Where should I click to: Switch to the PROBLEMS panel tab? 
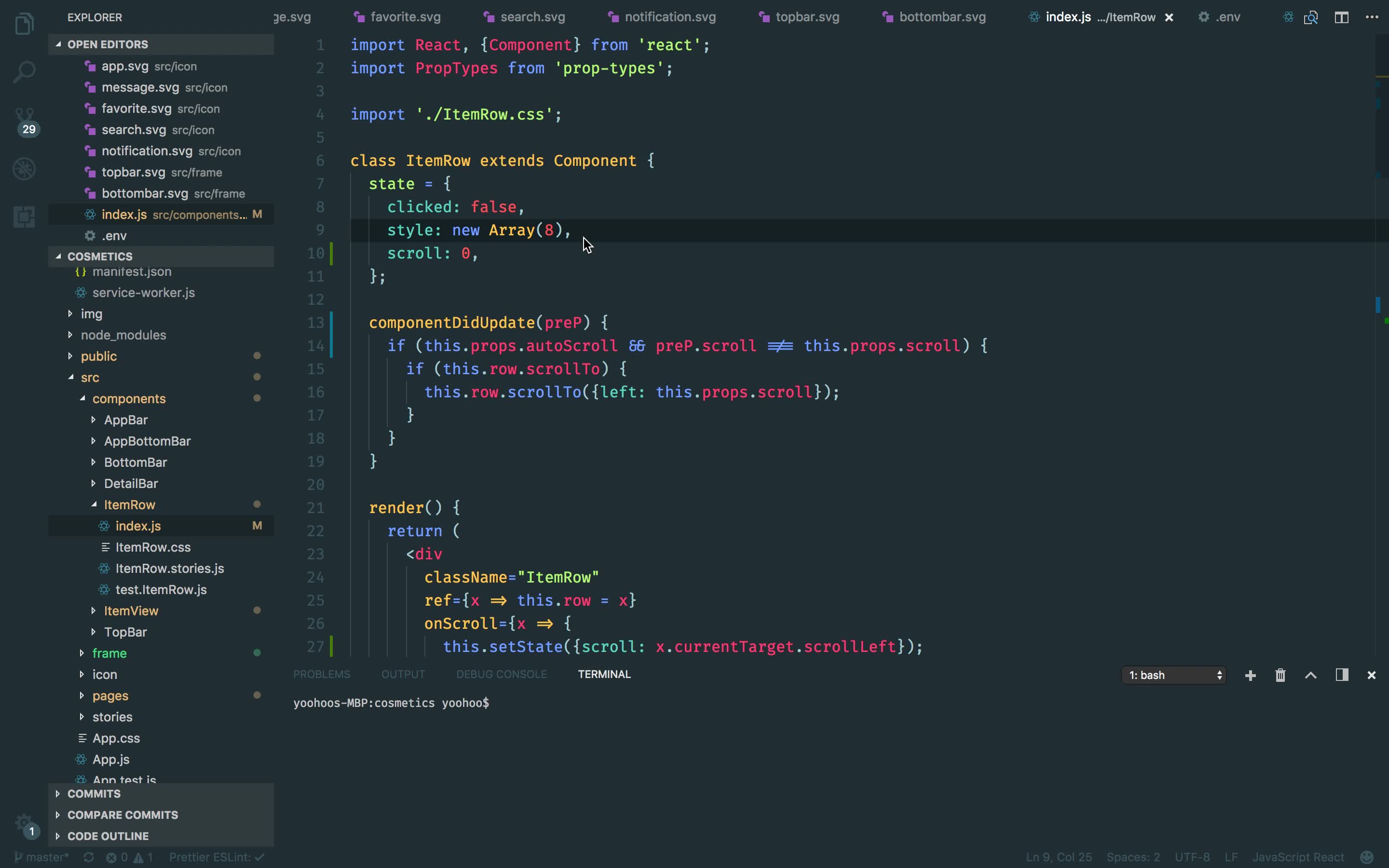click(321, 675)
